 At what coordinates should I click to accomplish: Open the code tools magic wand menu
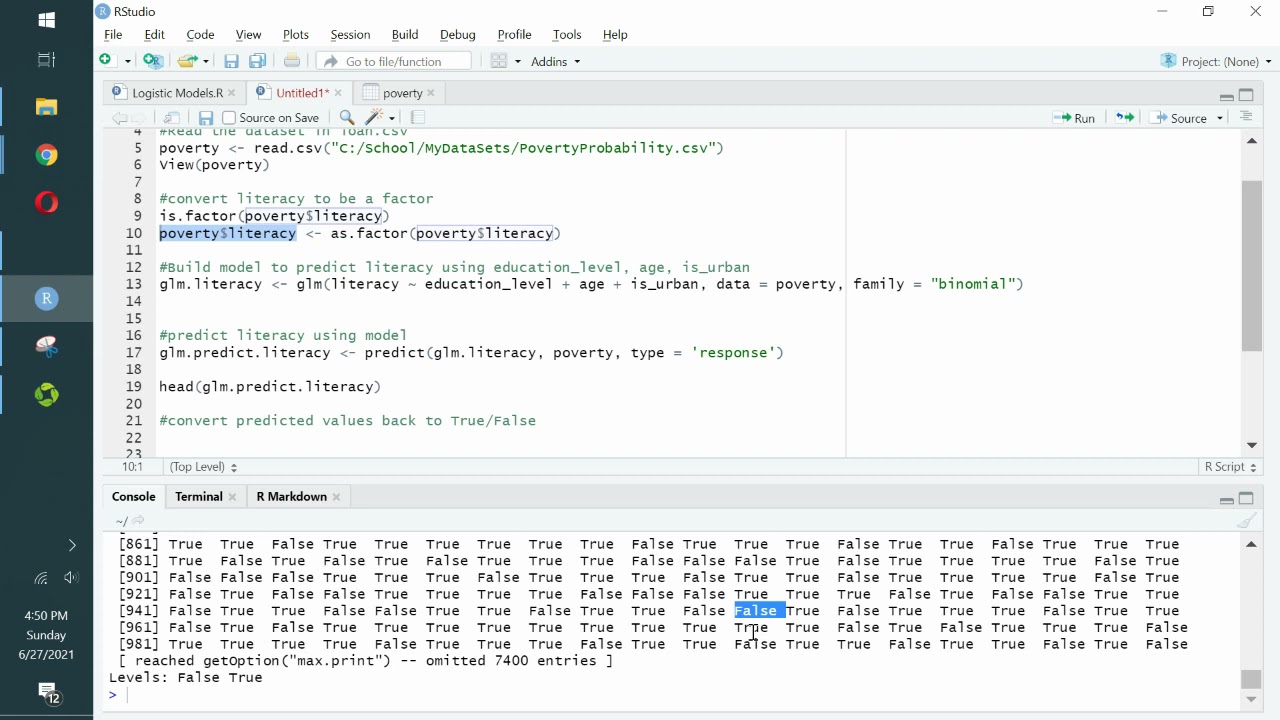point(380,118)
